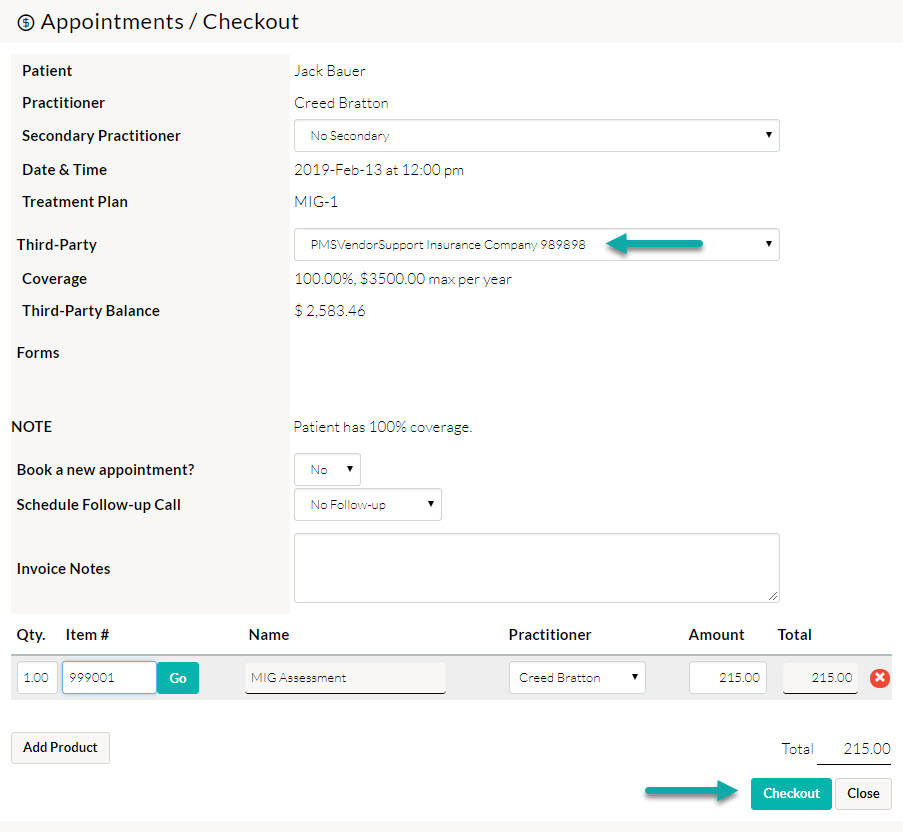Click the Appointments / Checkout heading

(170, 22)
